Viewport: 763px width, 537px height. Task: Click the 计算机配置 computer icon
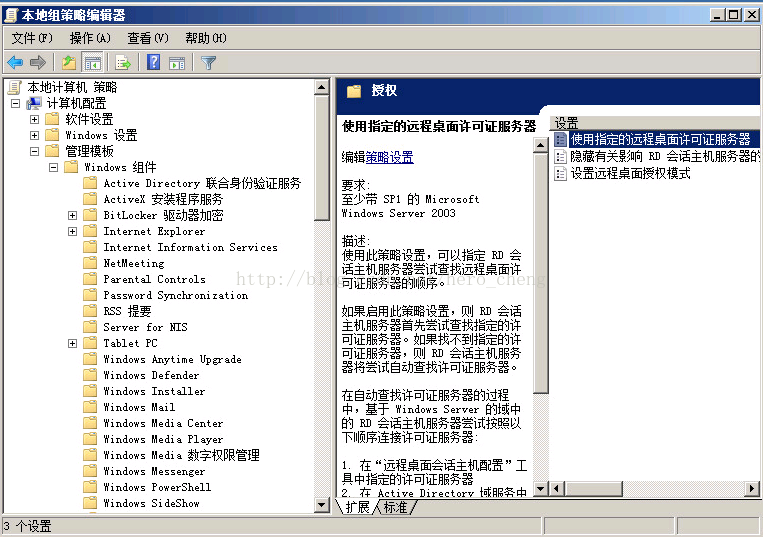(34, 103)
